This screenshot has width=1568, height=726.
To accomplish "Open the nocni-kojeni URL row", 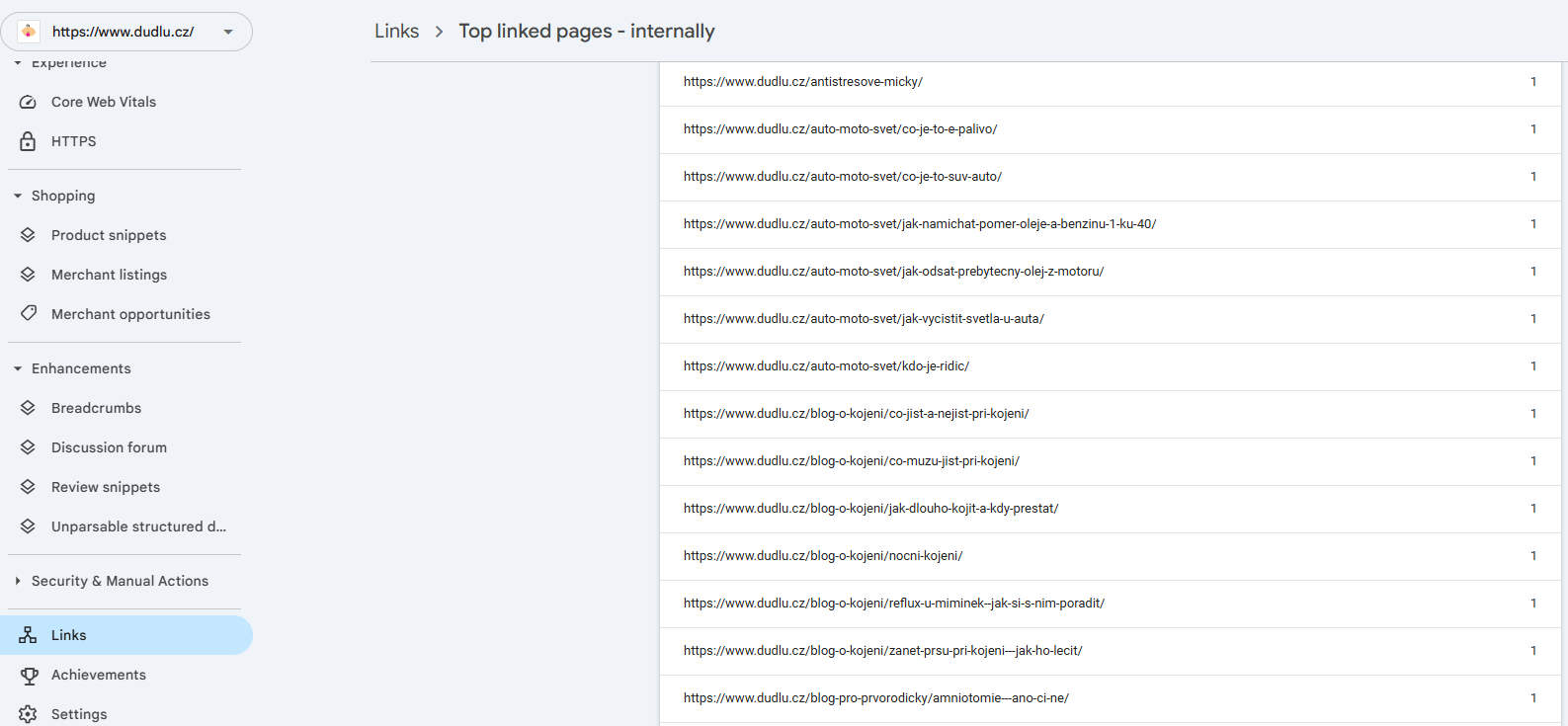I will 822,556.
